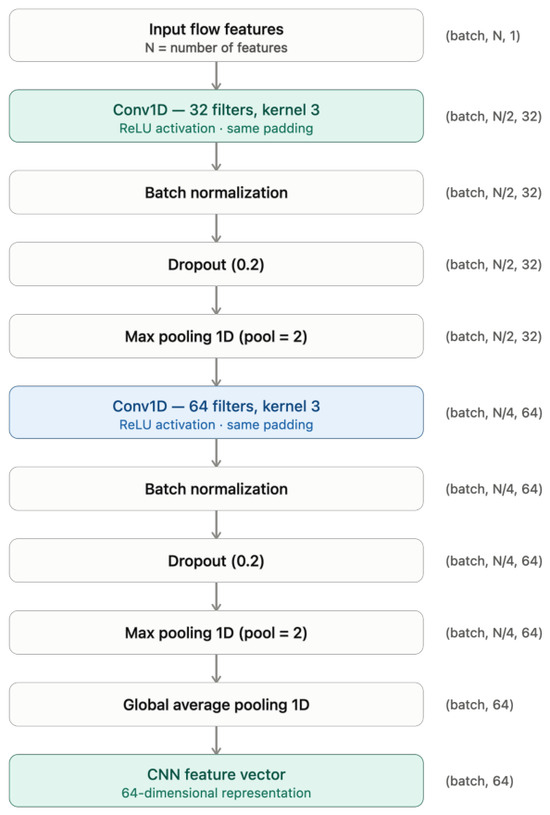Click the arrow above CNN feature vector
The height and width of the screenshot is (815, 550).
[216, 741]
